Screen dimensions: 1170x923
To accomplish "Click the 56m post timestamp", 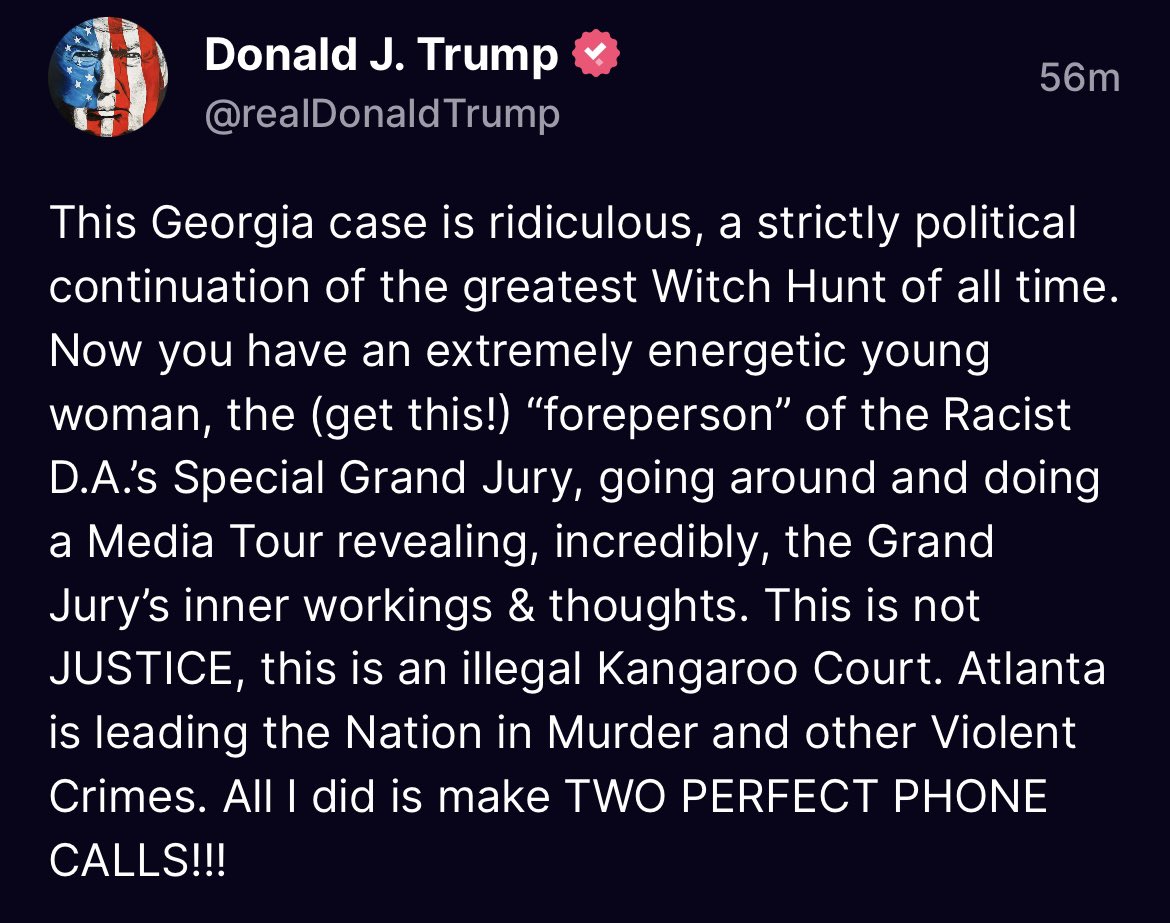I will 1080,78.
